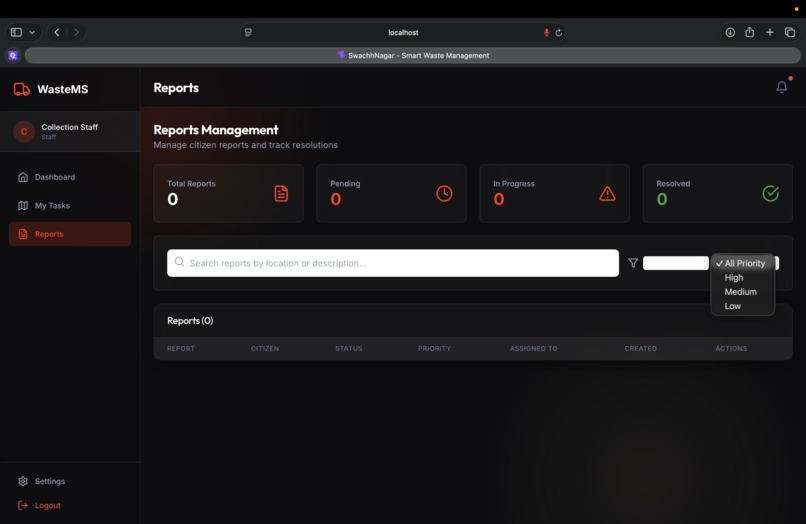This screenshot has width=806, height=524.
Task: Reload the localhost page
Action: click(x=559, y=33)
